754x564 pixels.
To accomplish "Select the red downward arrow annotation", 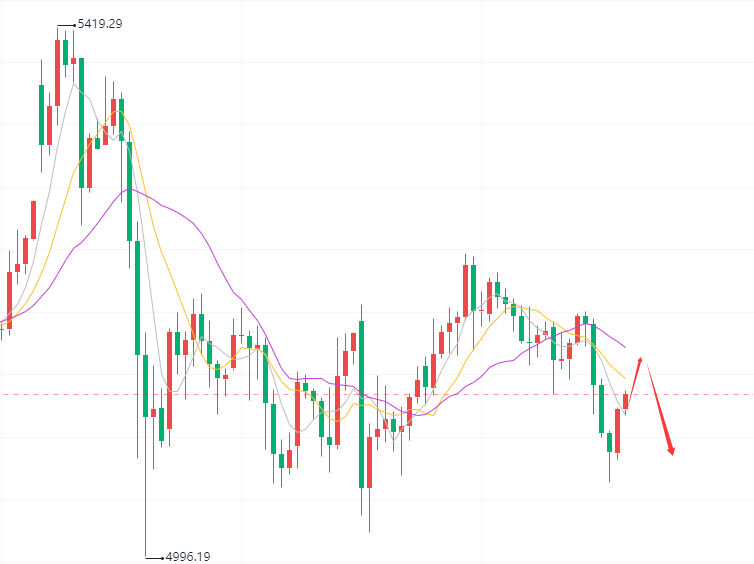I will click(x=661, y=410).
